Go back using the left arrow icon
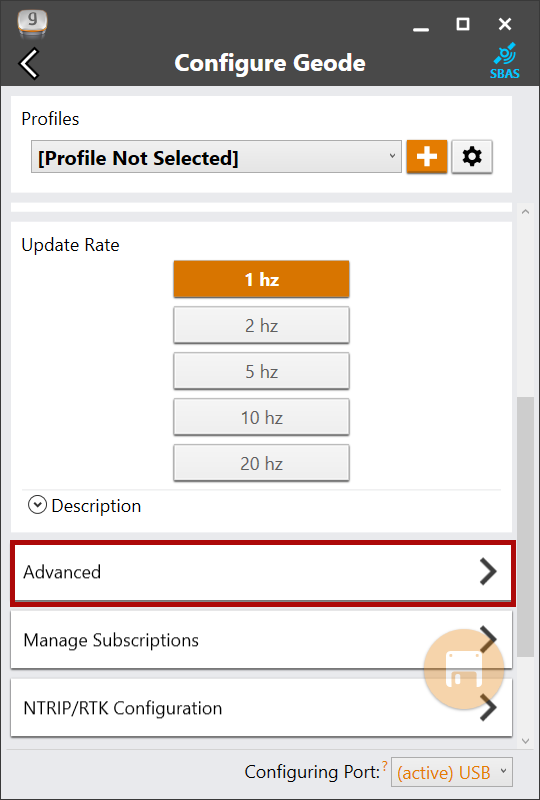This screenshot has height=800, width=540. coord(29,63)
